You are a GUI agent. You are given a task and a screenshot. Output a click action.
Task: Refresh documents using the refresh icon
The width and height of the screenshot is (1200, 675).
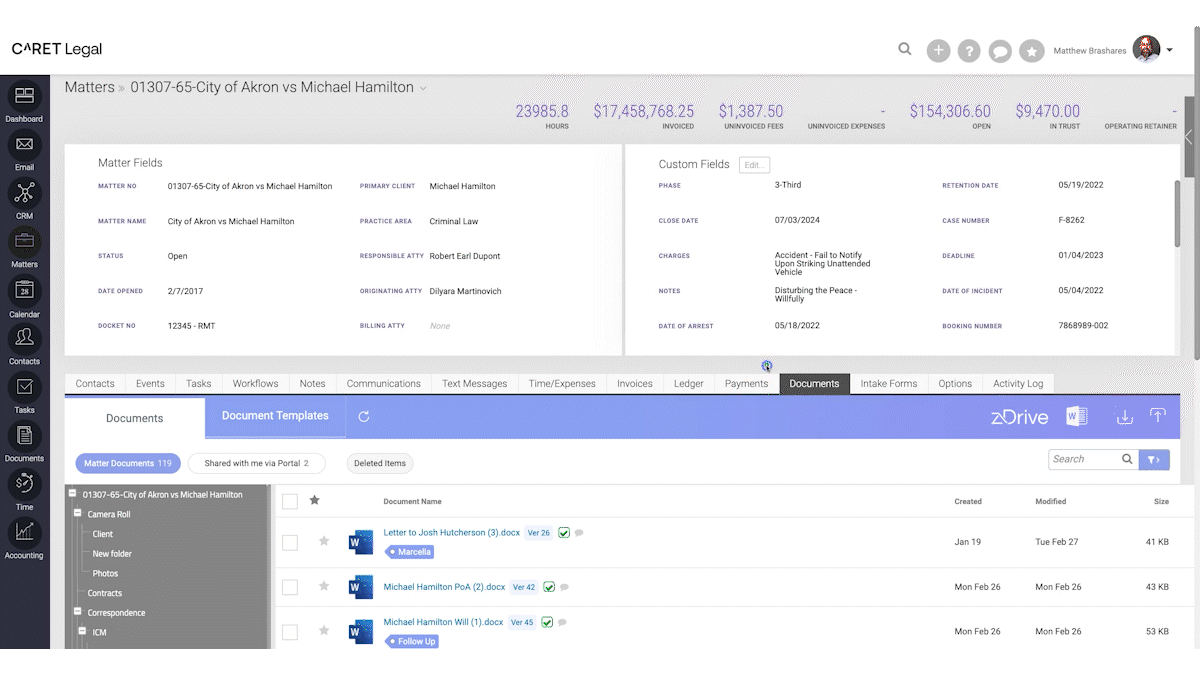(364, 416)
